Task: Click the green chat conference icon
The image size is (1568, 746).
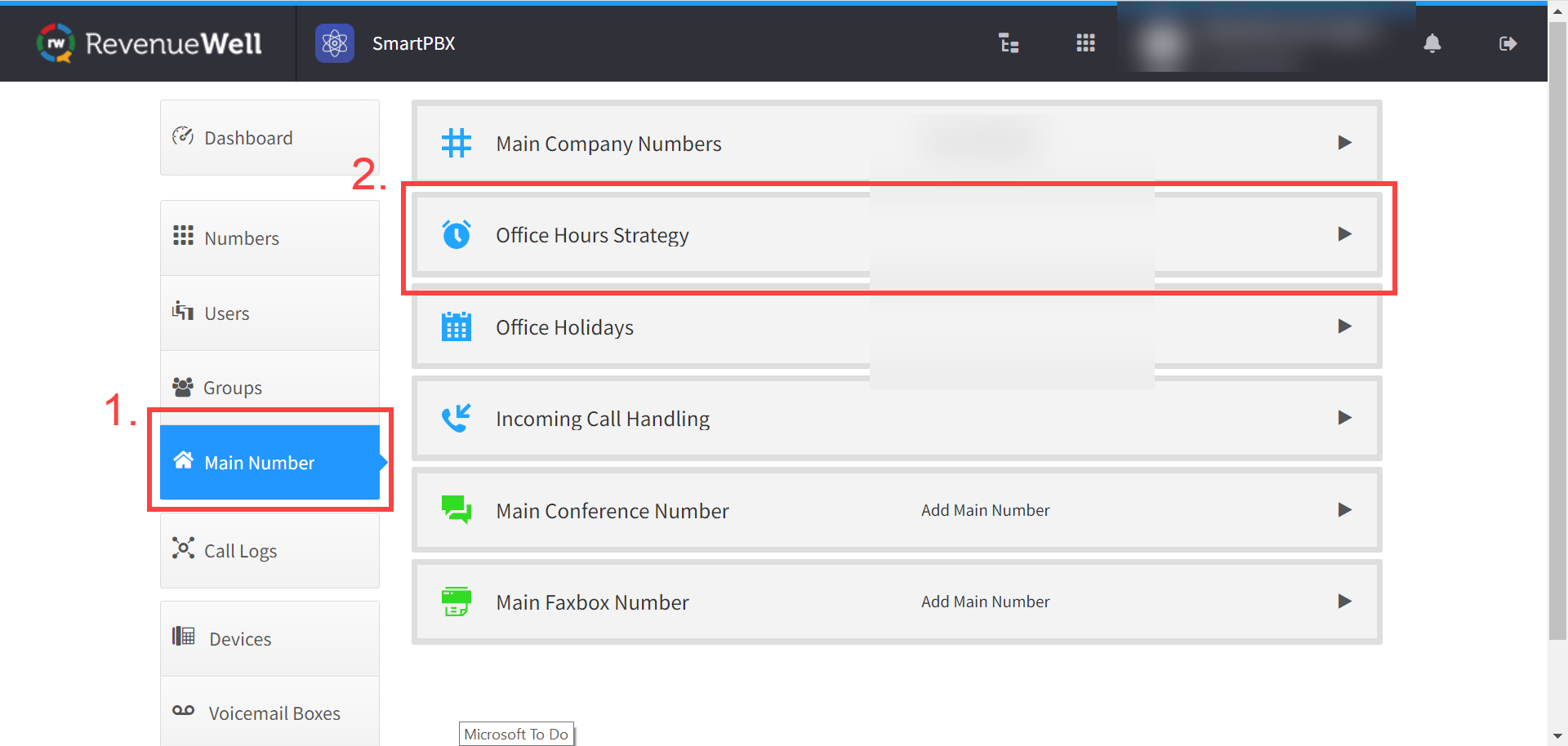Action: pyautogui.click(x=457, y=510)
